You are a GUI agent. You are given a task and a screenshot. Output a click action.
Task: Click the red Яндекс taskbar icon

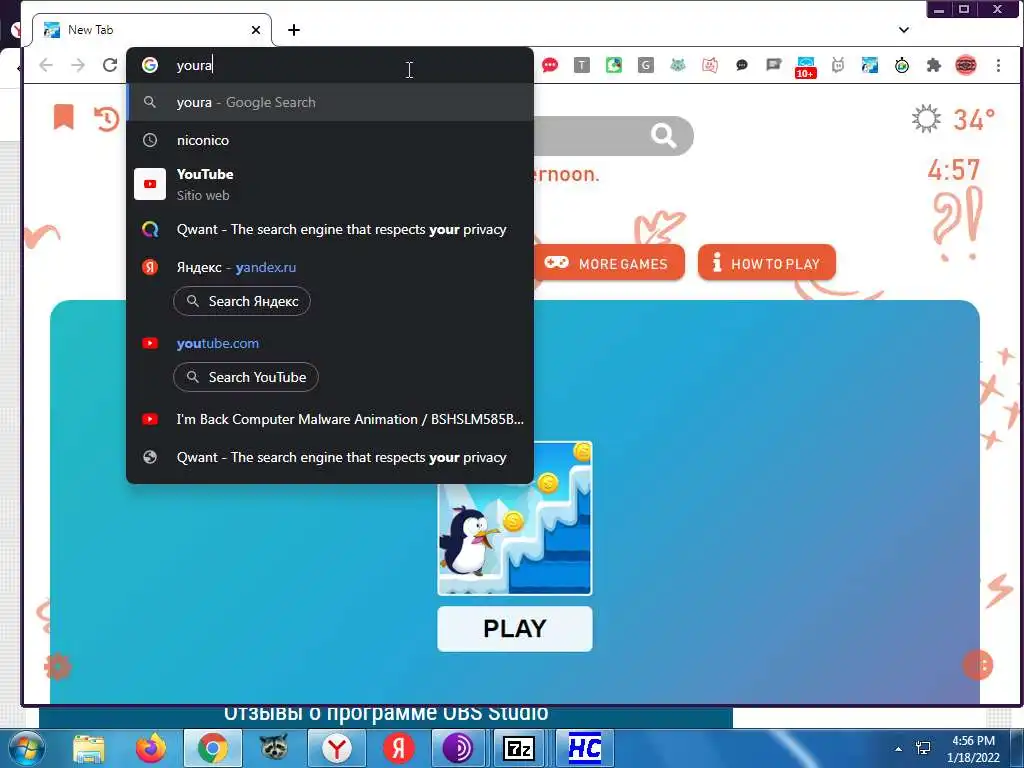click(x=398, y=749)
